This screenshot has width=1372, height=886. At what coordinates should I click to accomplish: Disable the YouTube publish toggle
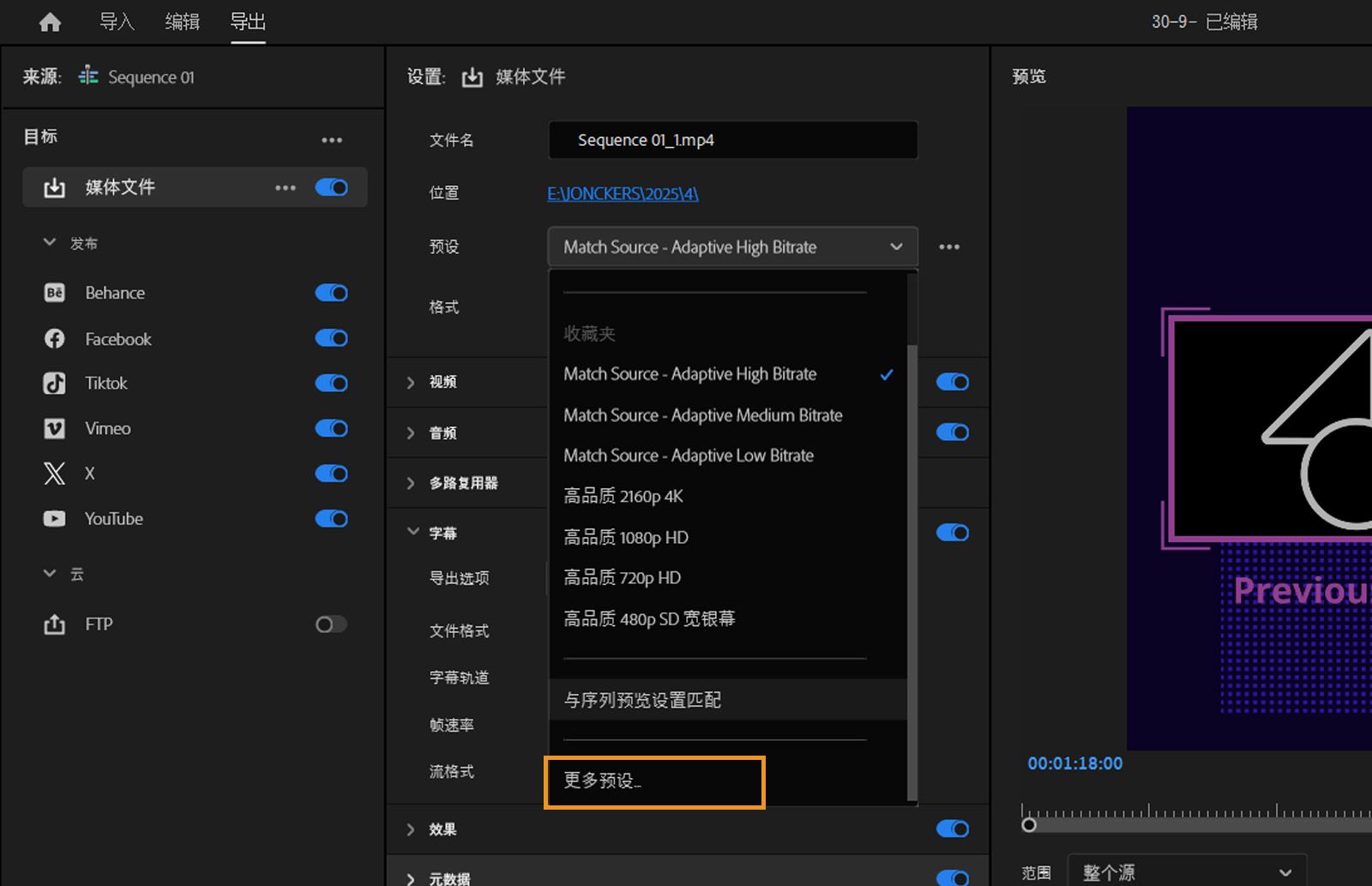coord(331,518)
